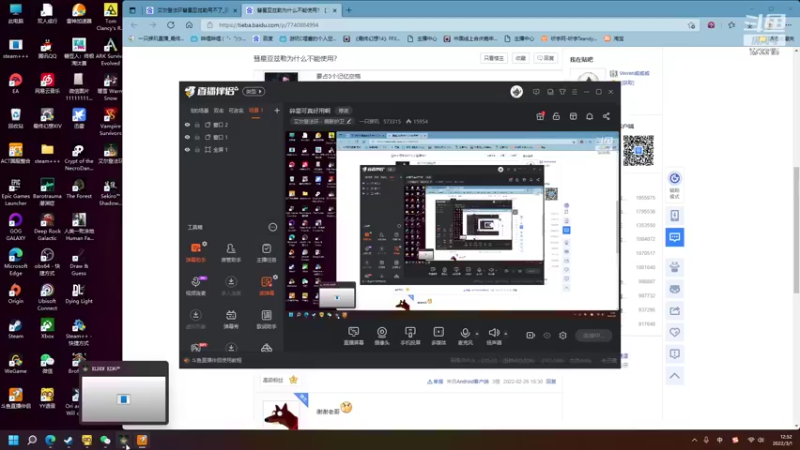Add a new scene with plus button
800x450 pixels.
point(277,110)
